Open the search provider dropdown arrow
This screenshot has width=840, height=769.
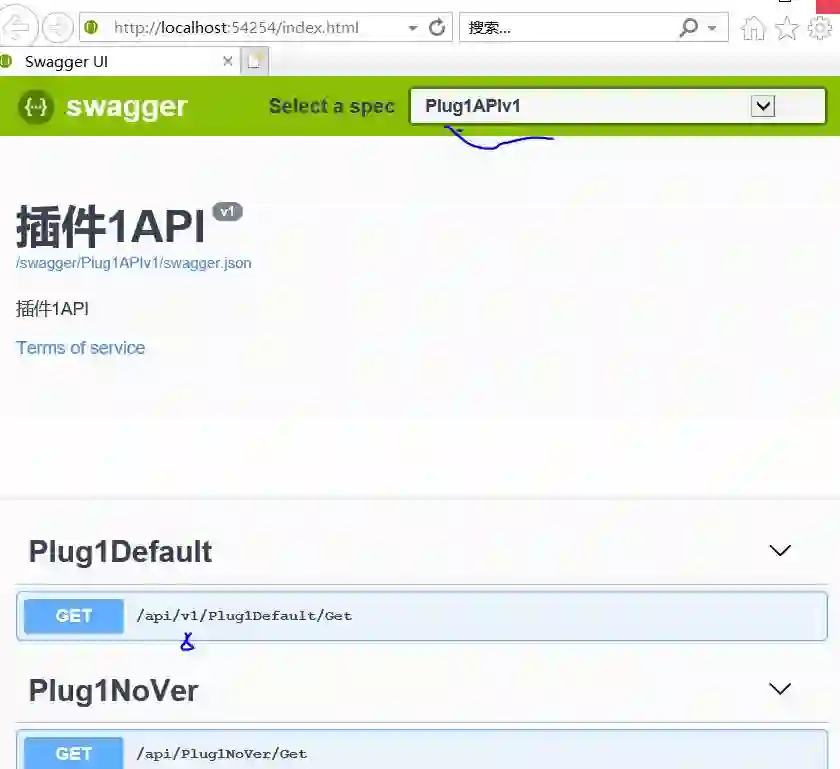coord(712,28)
